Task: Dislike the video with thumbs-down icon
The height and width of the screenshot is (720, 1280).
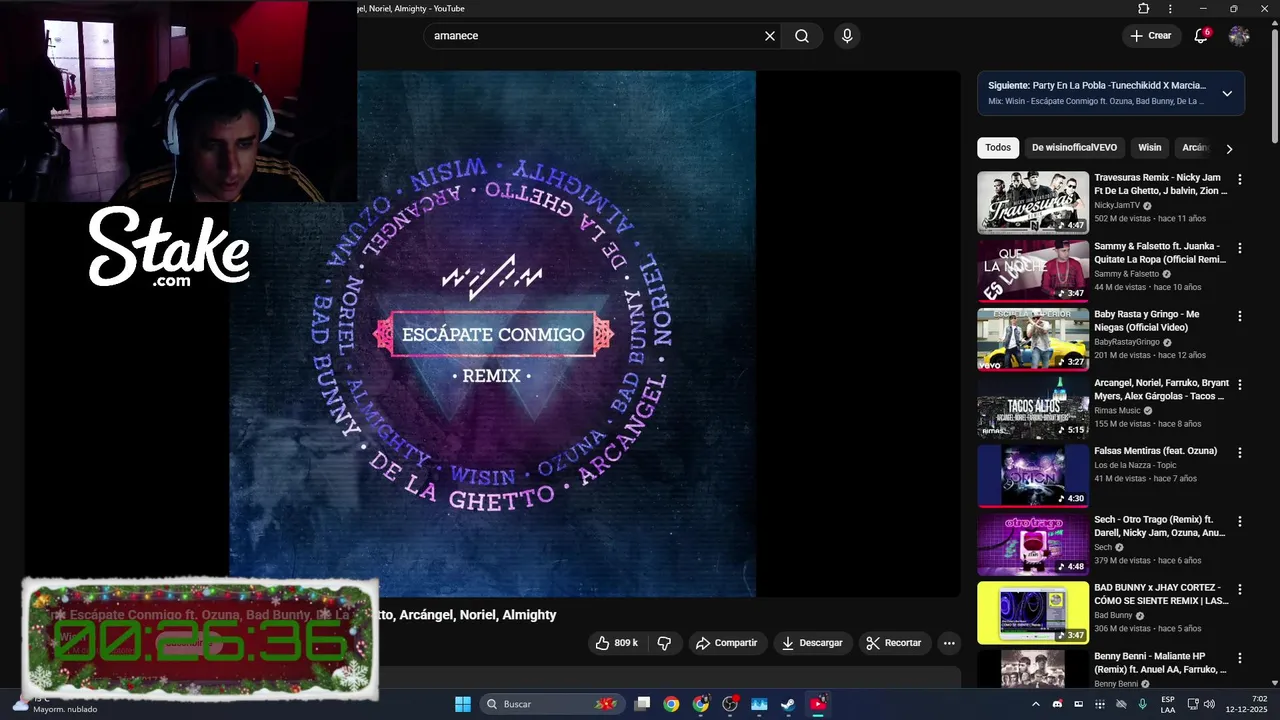Action: tap(664, 643)
